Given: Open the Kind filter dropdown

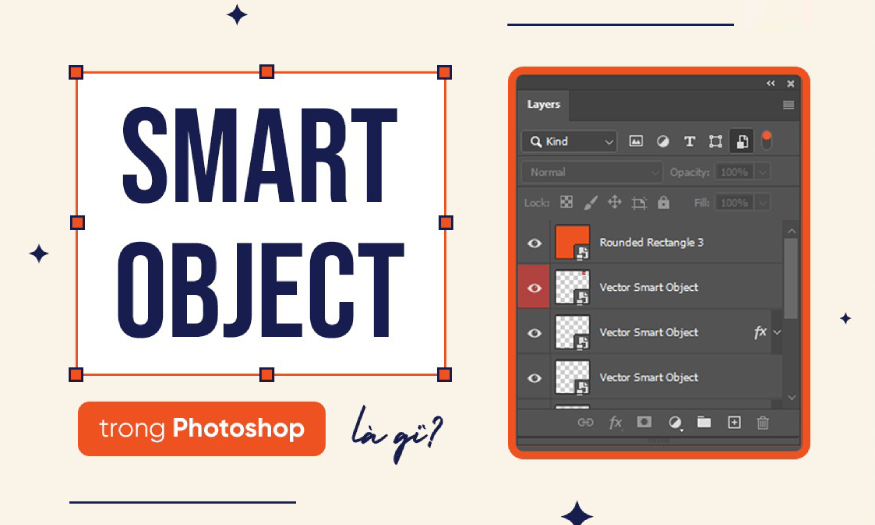Looking at the screenshot, I should click(569, 142).
